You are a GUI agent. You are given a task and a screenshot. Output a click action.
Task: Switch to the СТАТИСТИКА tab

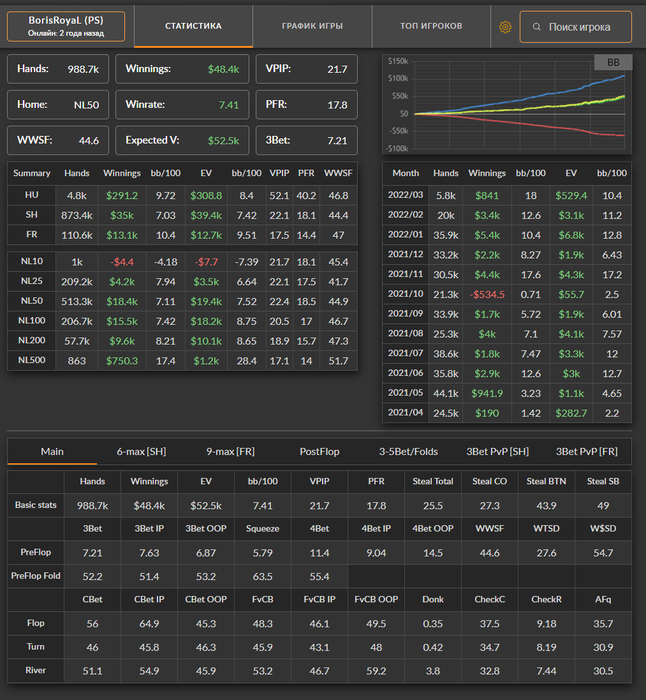point(193,26)
